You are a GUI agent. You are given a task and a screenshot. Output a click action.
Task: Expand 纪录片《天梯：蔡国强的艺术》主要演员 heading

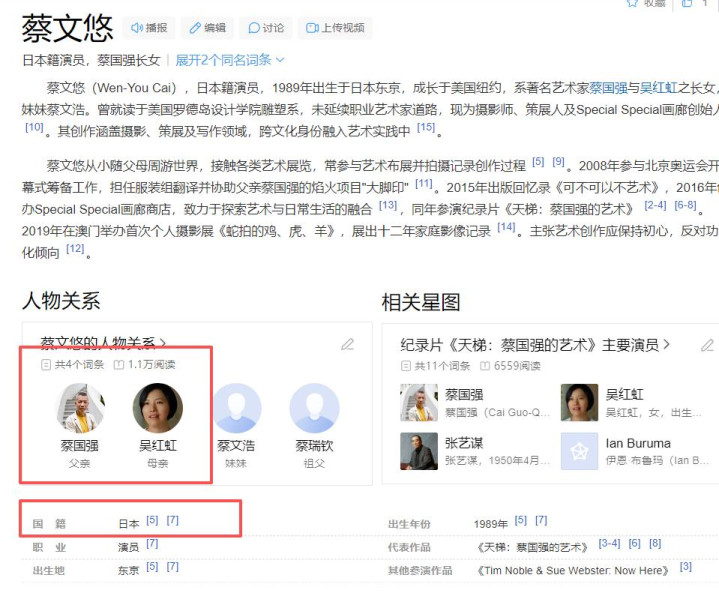(535, 345)
